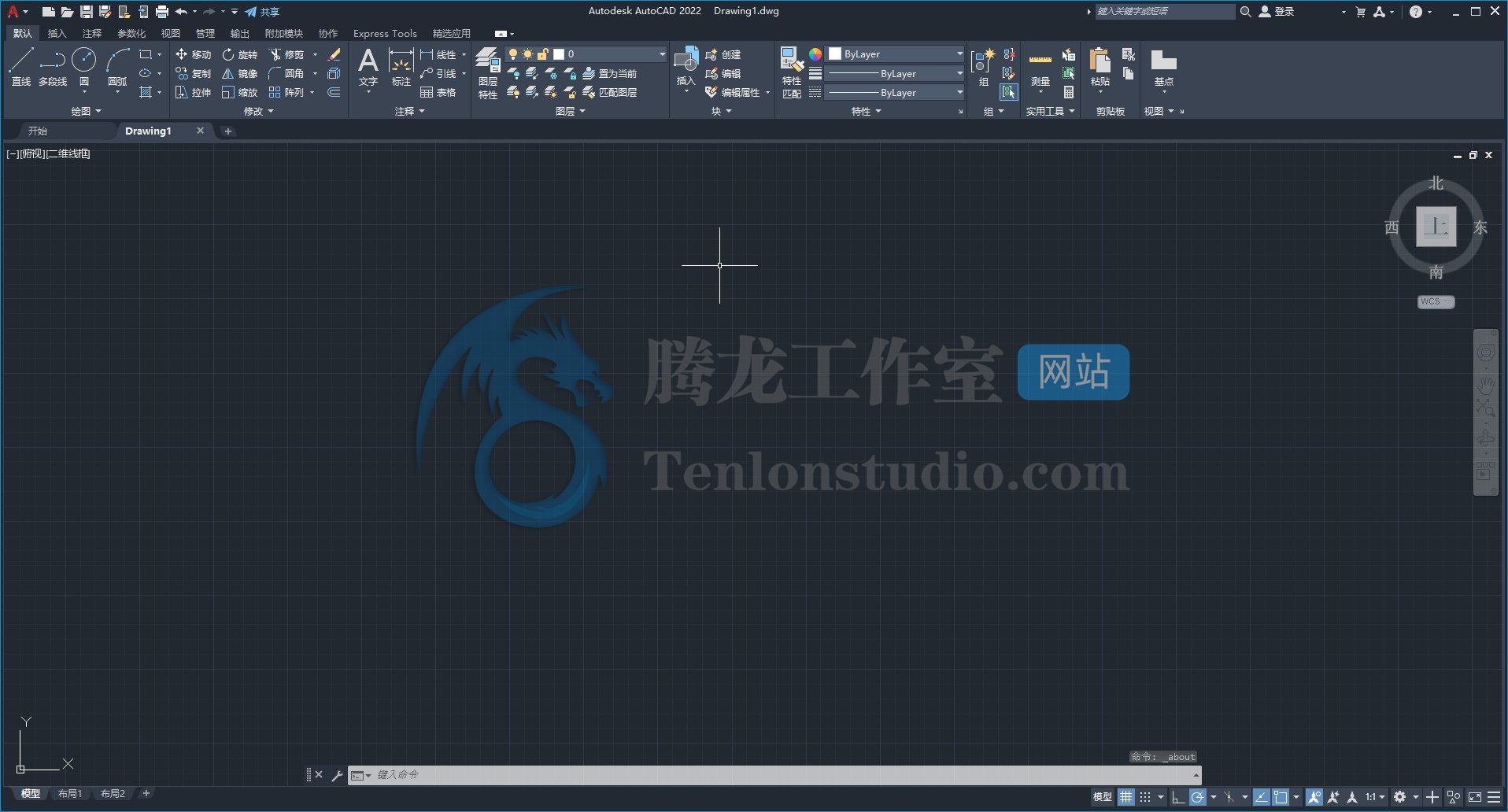Toggle drawing grid display in status bar

tap(1126, 797)
